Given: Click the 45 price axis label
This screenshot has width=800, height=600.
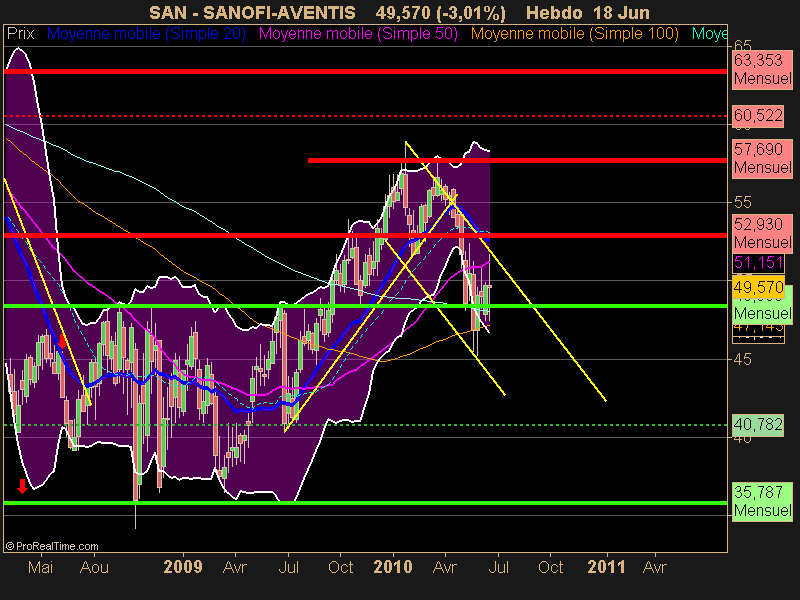Looking at the screenshot, I should click(x=742, y=360).
